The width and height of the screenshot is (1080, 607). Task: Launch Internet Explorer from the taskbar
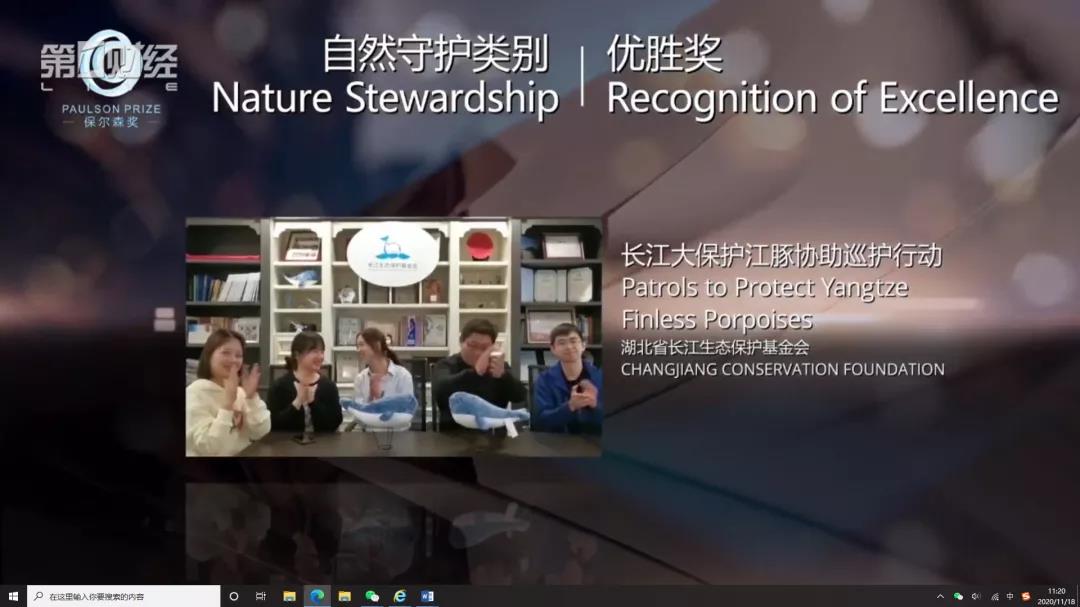400,596
